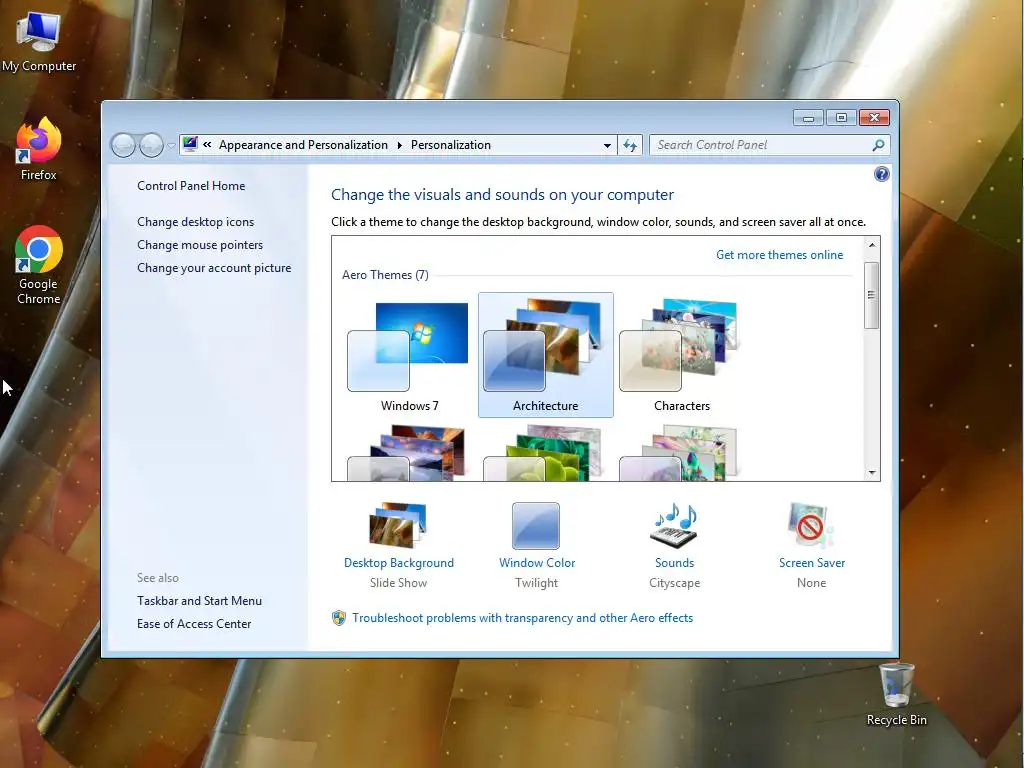This screenshot has height=768, width=1024.
Task: Open Change mouse pointers link
Action: 200,245
